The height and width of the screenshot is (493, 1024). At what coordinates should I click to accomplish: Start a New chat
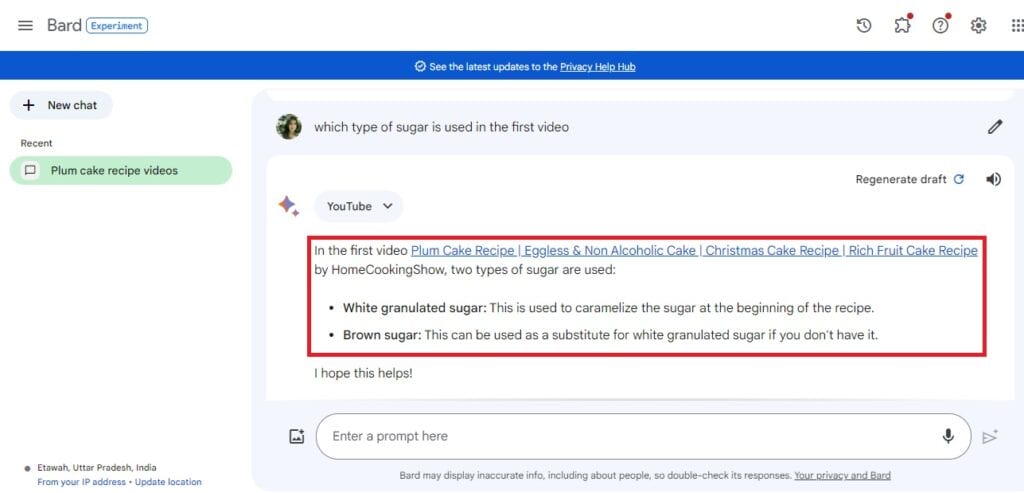(61, 105)
